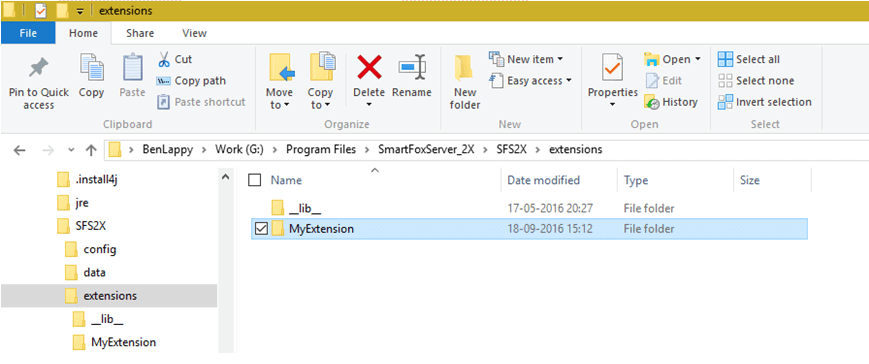Click navigation pane scroll up arrow

point(226,177)
